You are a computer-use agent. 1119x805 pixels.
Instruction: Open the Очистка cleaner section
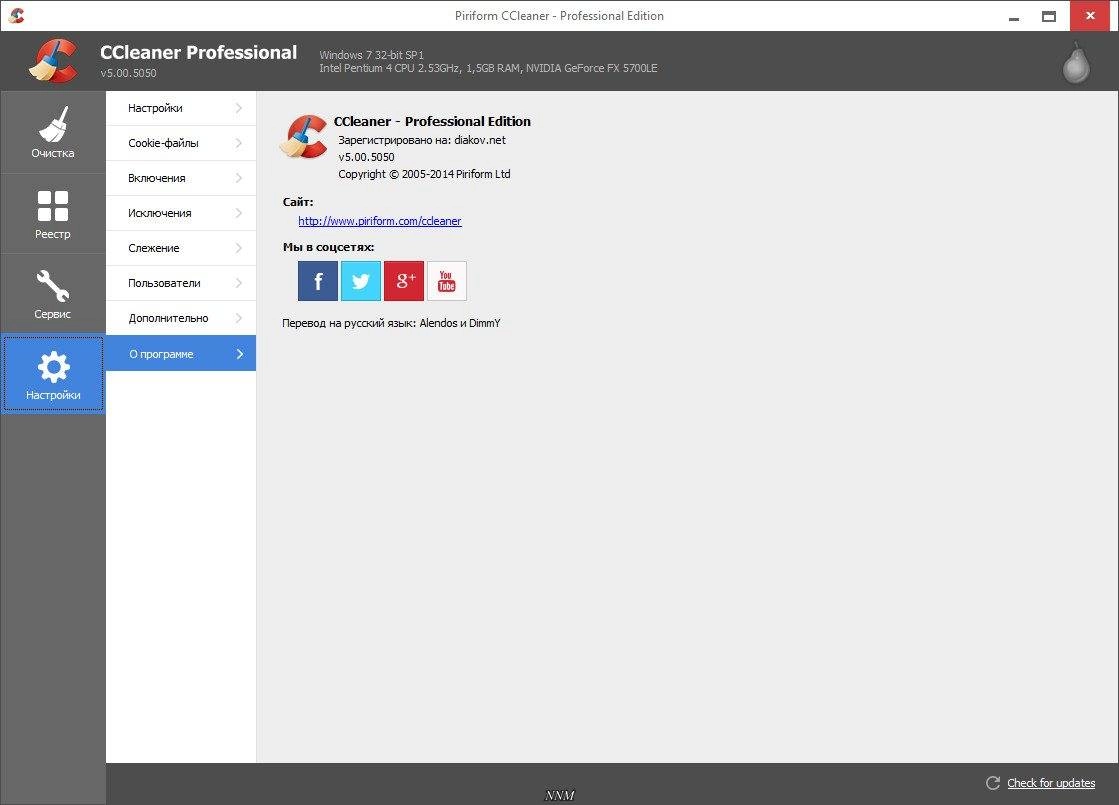point(53,132)
